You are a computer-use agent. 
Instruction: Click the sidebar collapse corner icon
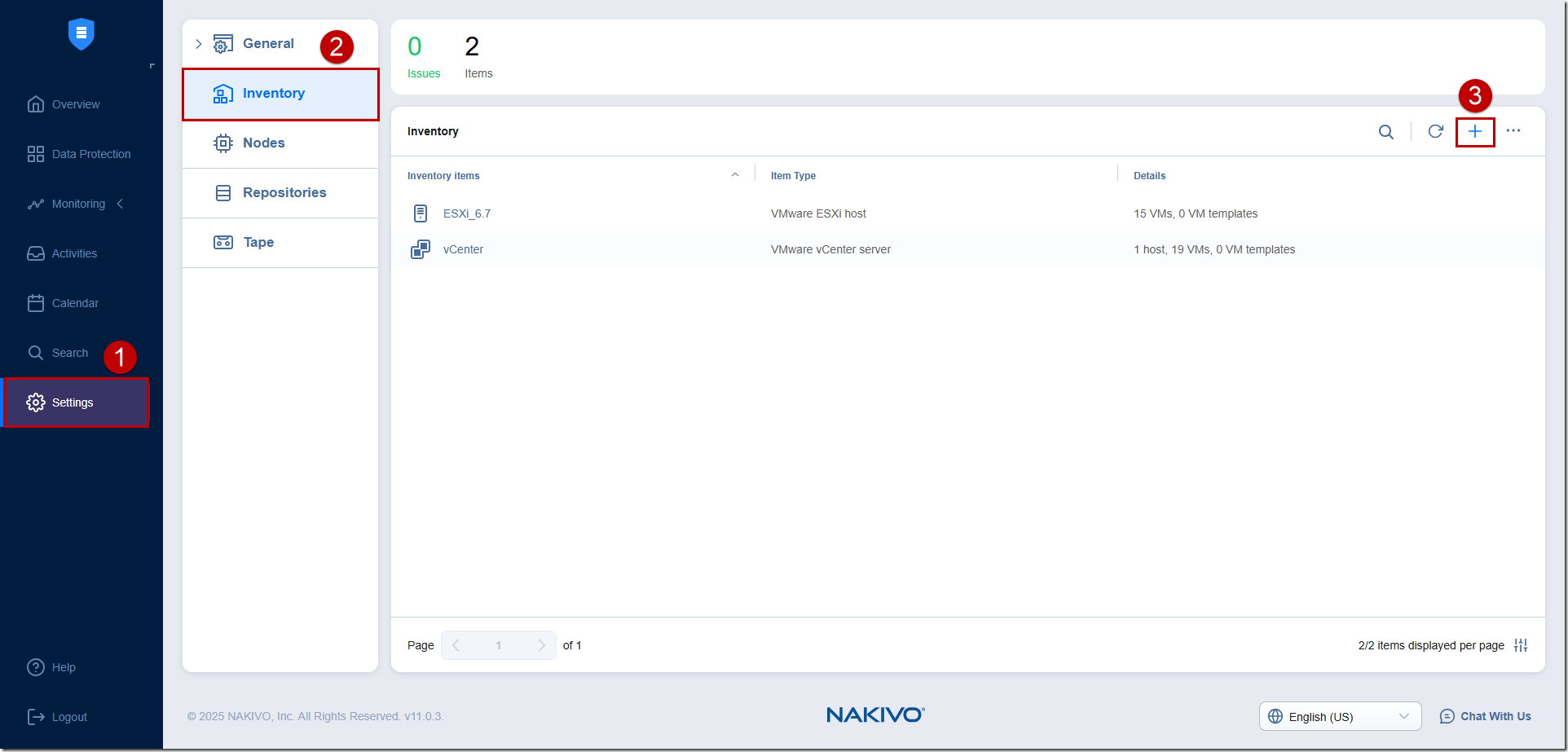click(152, 66)
